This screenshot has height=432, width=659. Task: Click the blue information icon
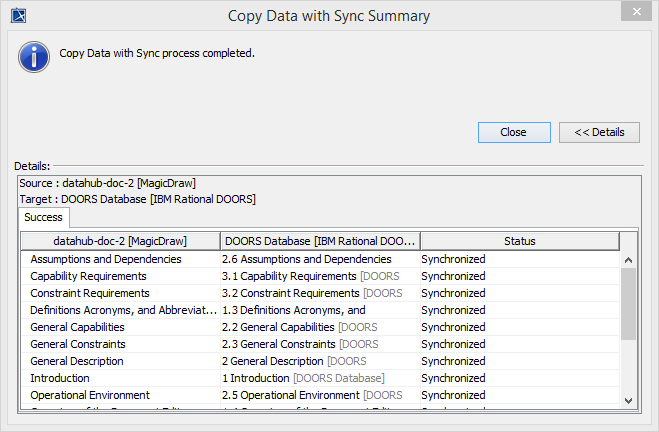34,56
